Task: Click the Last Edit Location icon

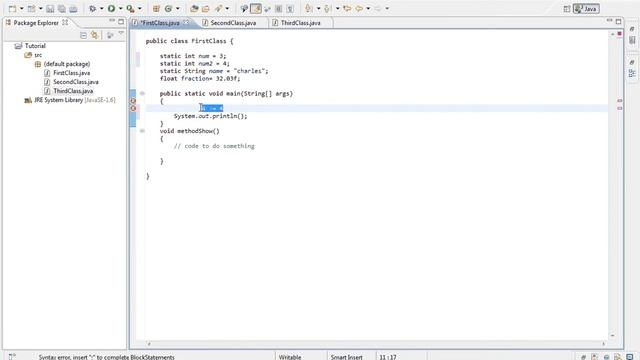Action: pos(347,9)
